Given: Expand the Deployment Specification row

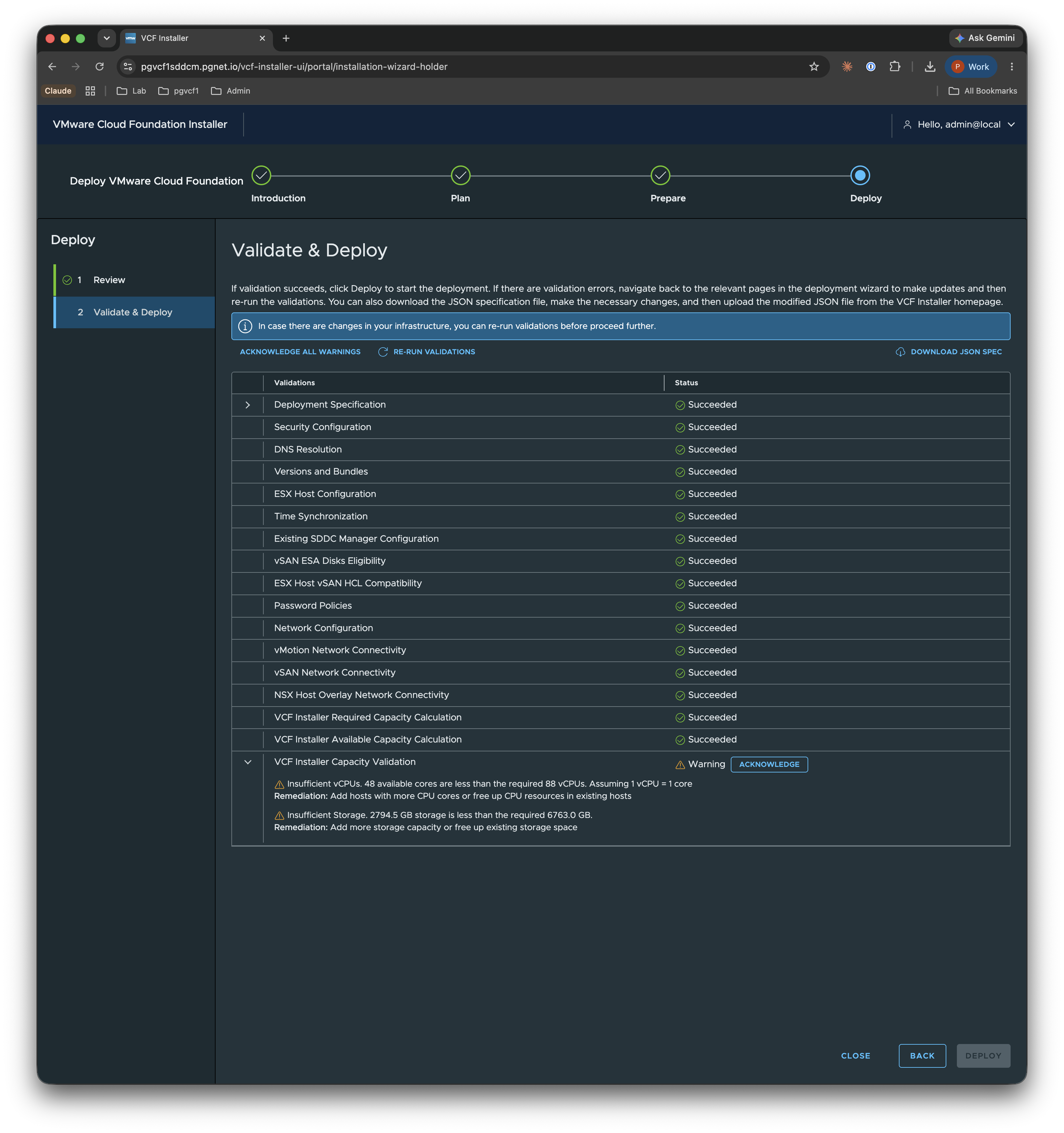Looking at the screenshot, I should [x=248, y=405].
